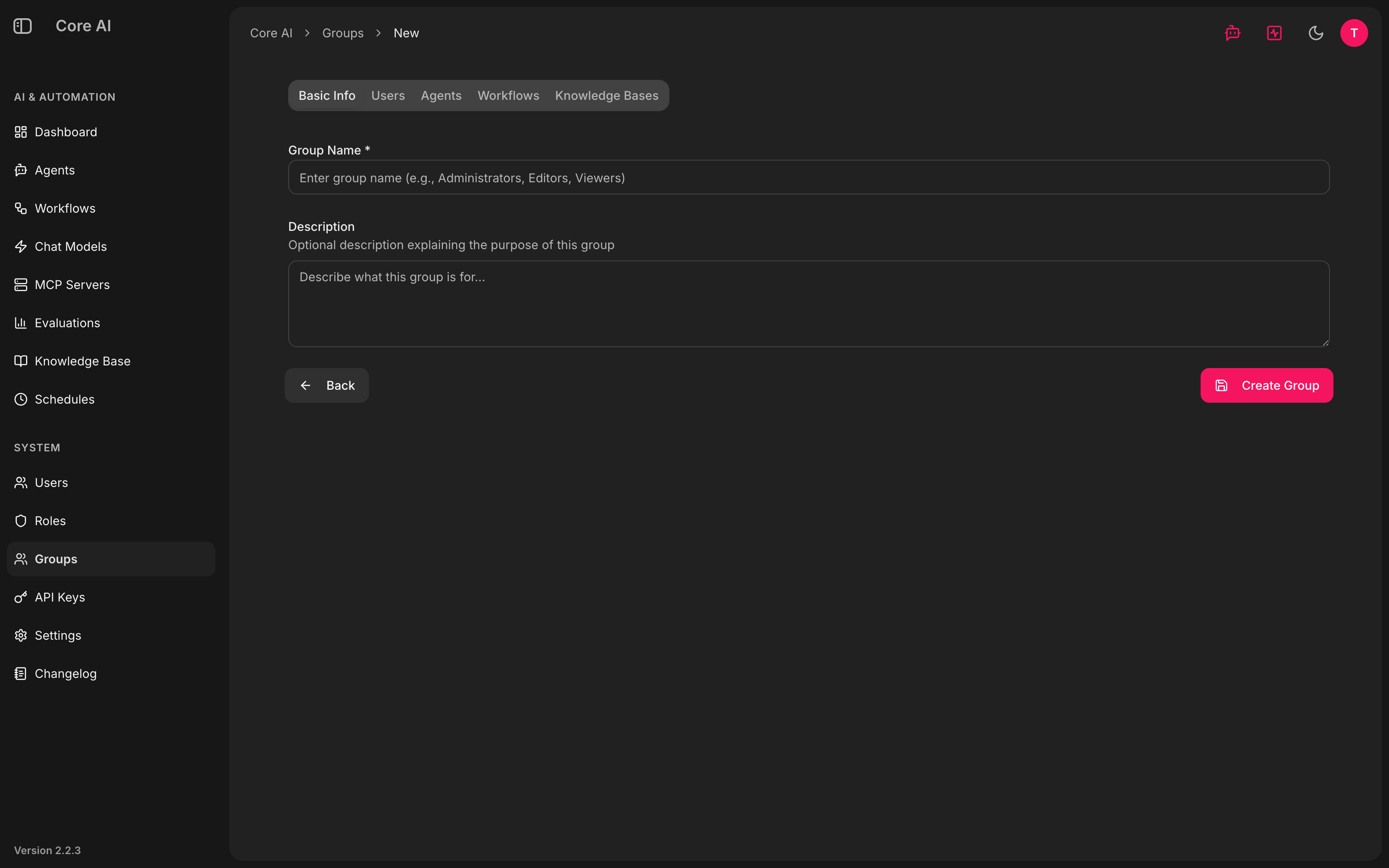Click the Back button

tap(326, 385)
